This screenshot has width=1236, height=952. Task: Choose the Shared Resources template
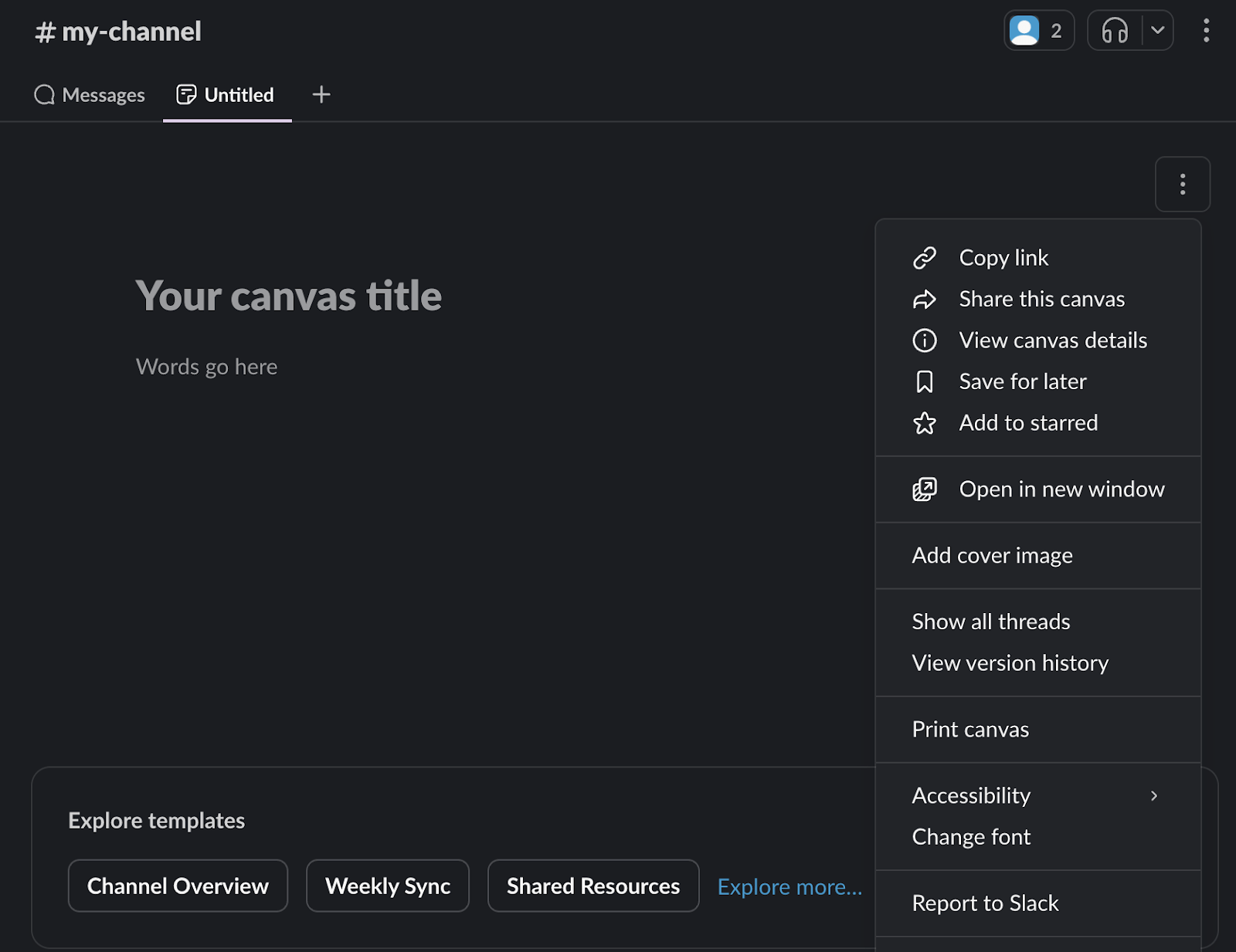[x=593, y=886]
